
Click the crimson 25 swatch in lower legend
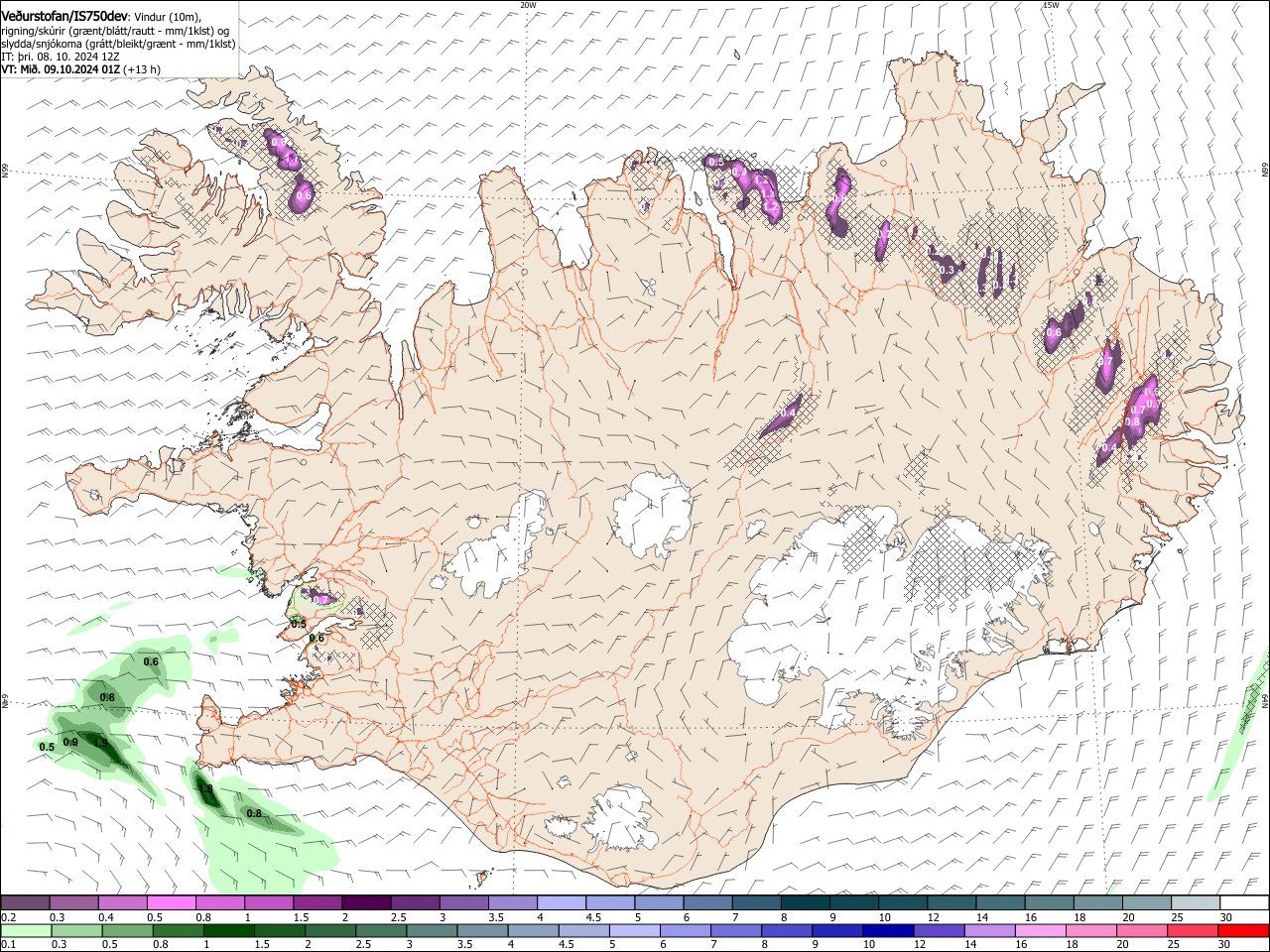(x=1193, y=930)
